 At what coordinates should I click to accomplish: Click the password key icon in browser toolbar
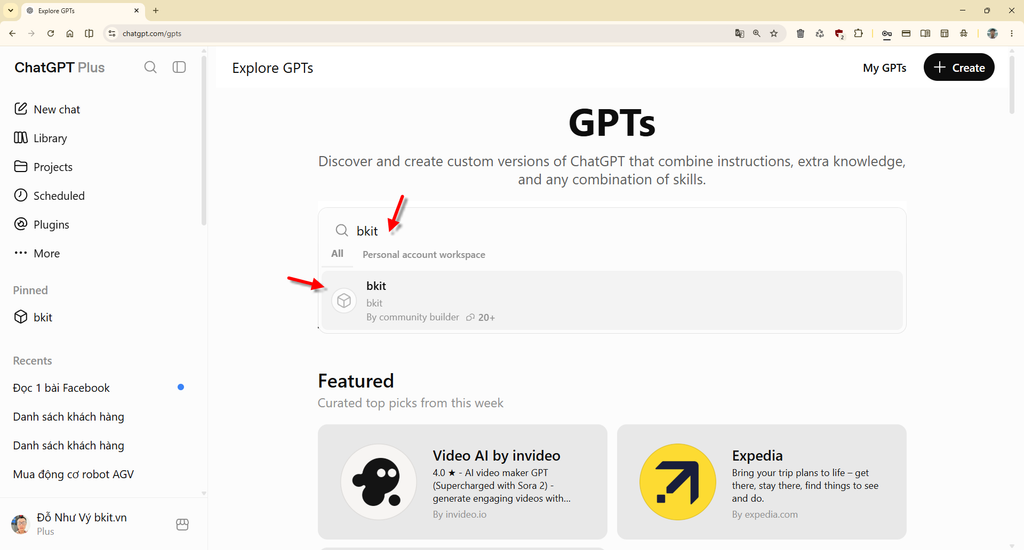click(x=886, y=34)
